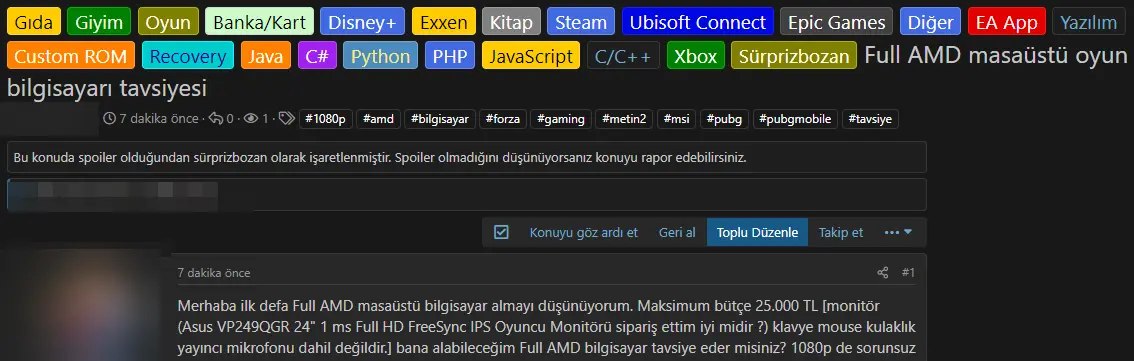Choose the #pubg tag
This screenshot has height=361, width=1134.
[725, 119]
